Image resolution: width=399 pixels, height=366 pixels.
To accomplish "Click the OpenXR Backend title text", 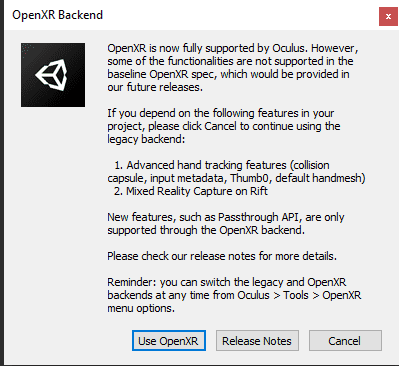I will click(57, 15).
